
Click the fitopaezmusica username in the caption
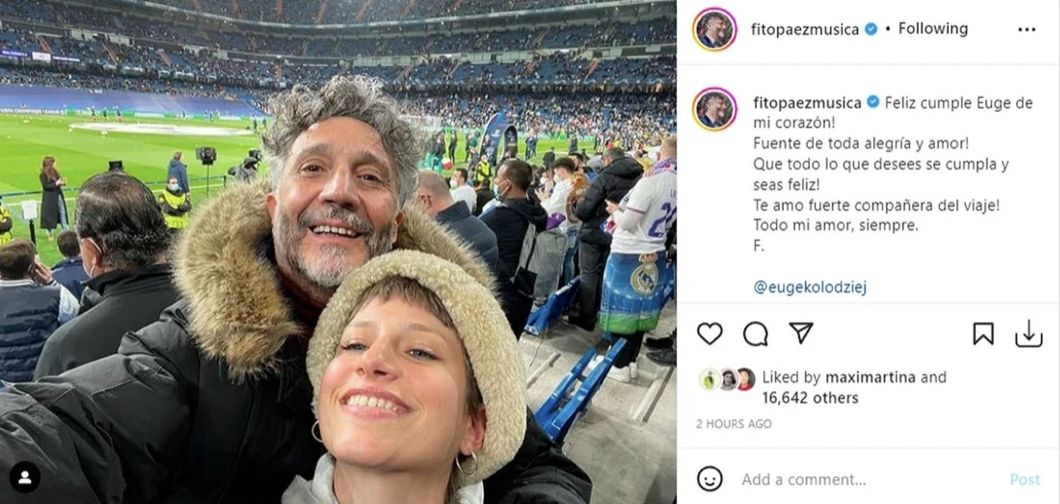point(804,103)
